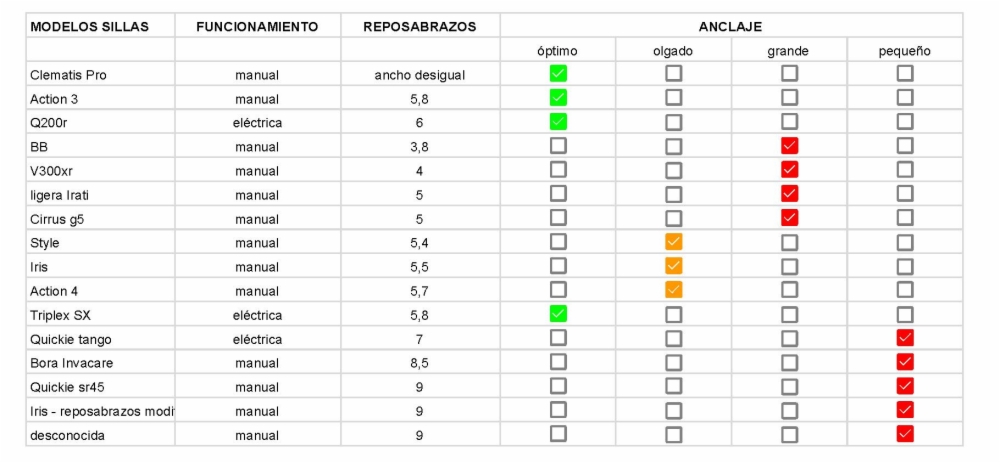Image resolution: width=1000 pixels, height=463 pixels.
Task: Uncheck the óptimo checkbox for Q200r
Action: 558,121
